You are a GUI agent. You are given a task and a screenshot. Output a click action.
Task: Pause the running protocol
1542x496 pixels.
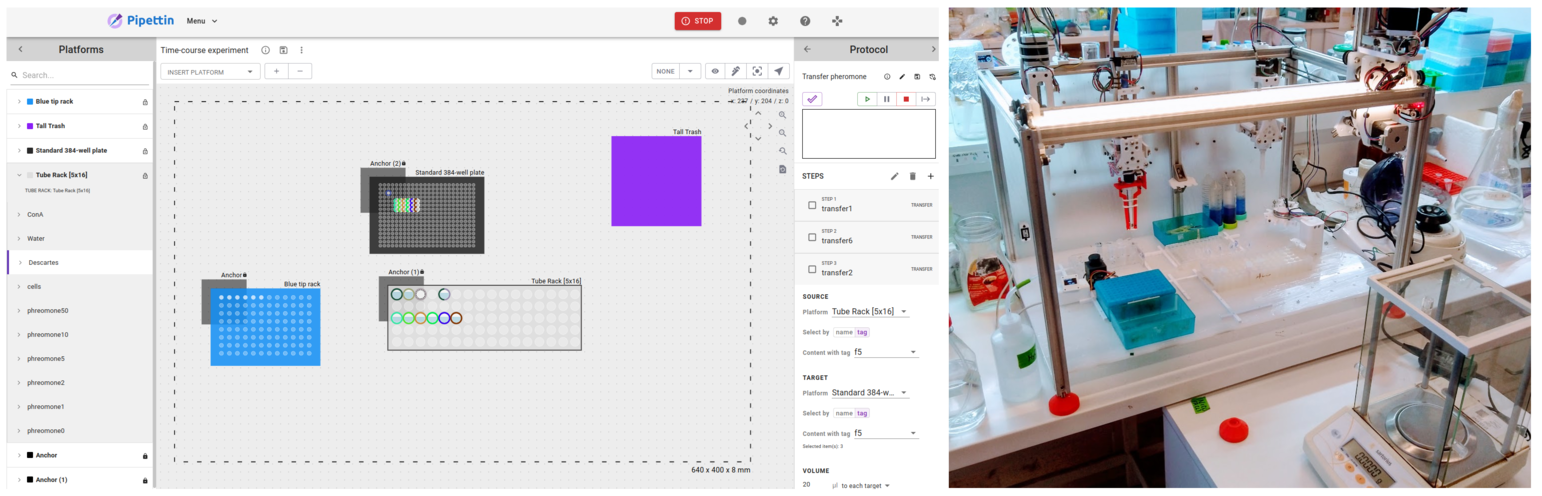886,99
